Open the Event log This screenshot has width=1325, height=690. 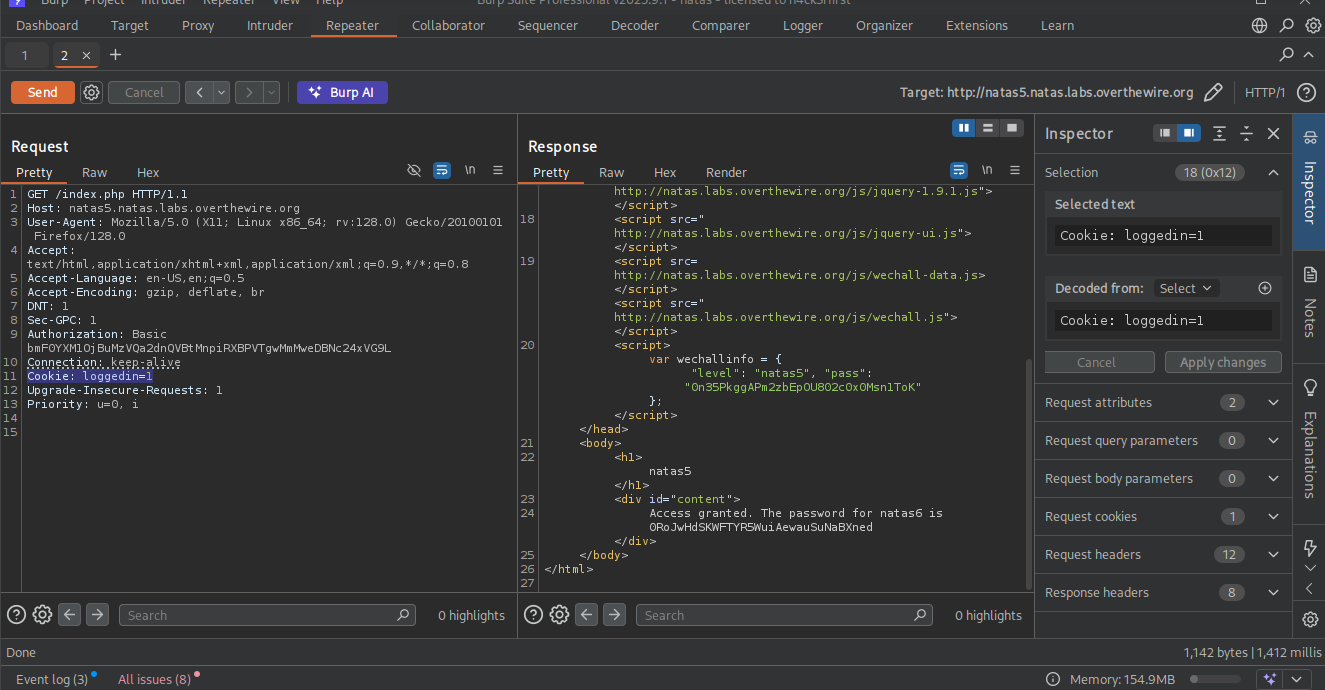tap(52, 679)
